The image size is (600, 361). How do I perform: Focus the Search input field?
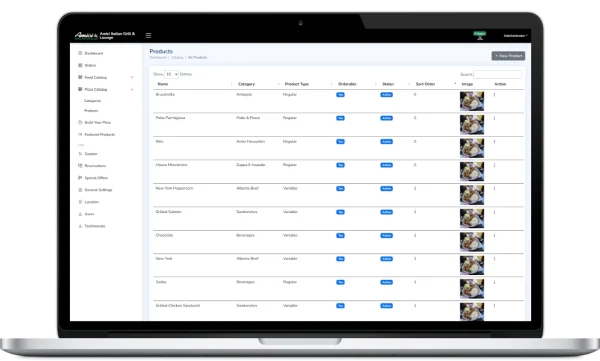click(497, 74)
